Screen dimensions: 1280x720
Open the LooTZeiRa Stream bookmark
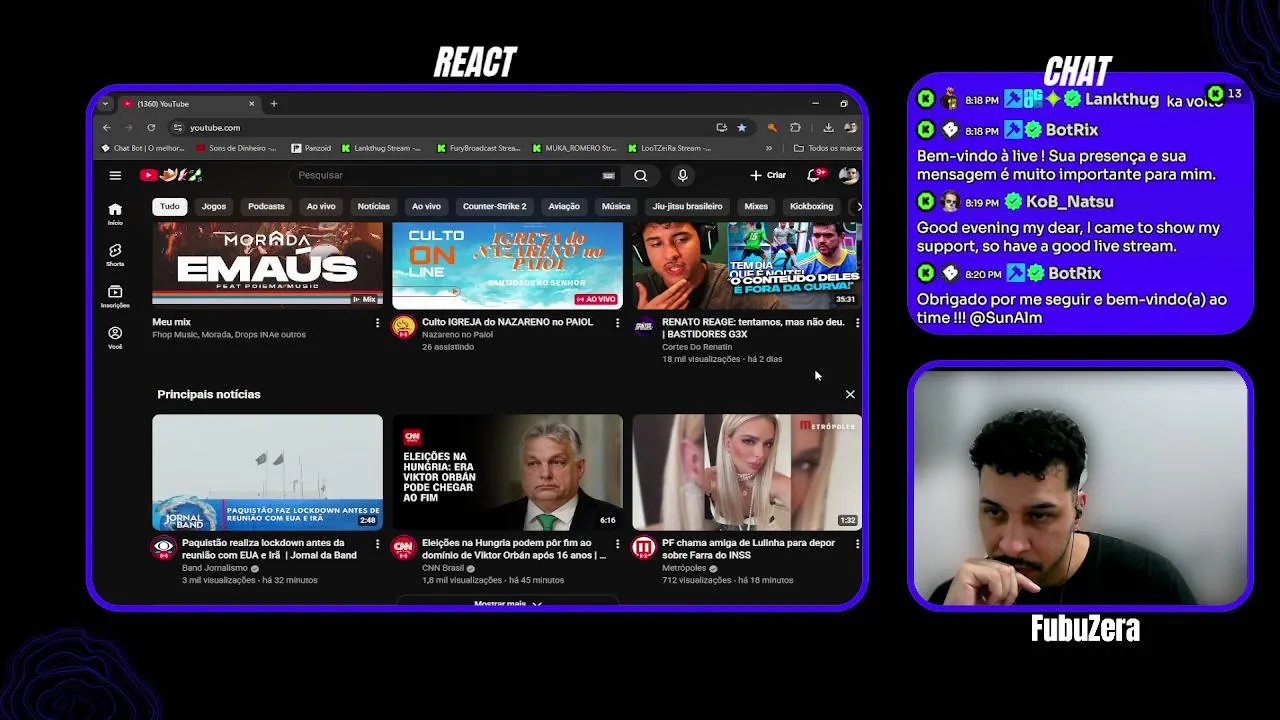[670, 148]
